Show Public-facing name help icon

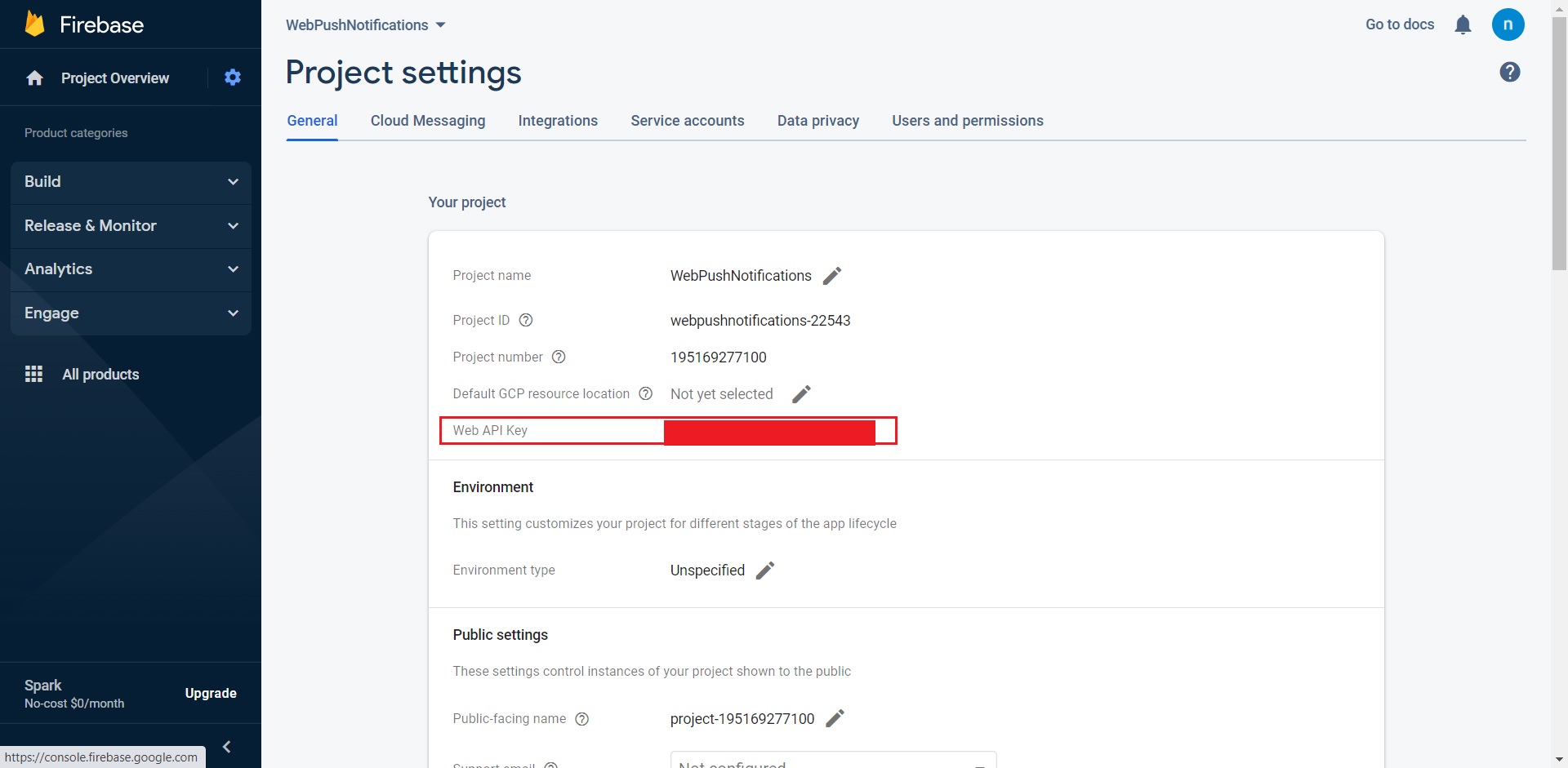[581, 719]
